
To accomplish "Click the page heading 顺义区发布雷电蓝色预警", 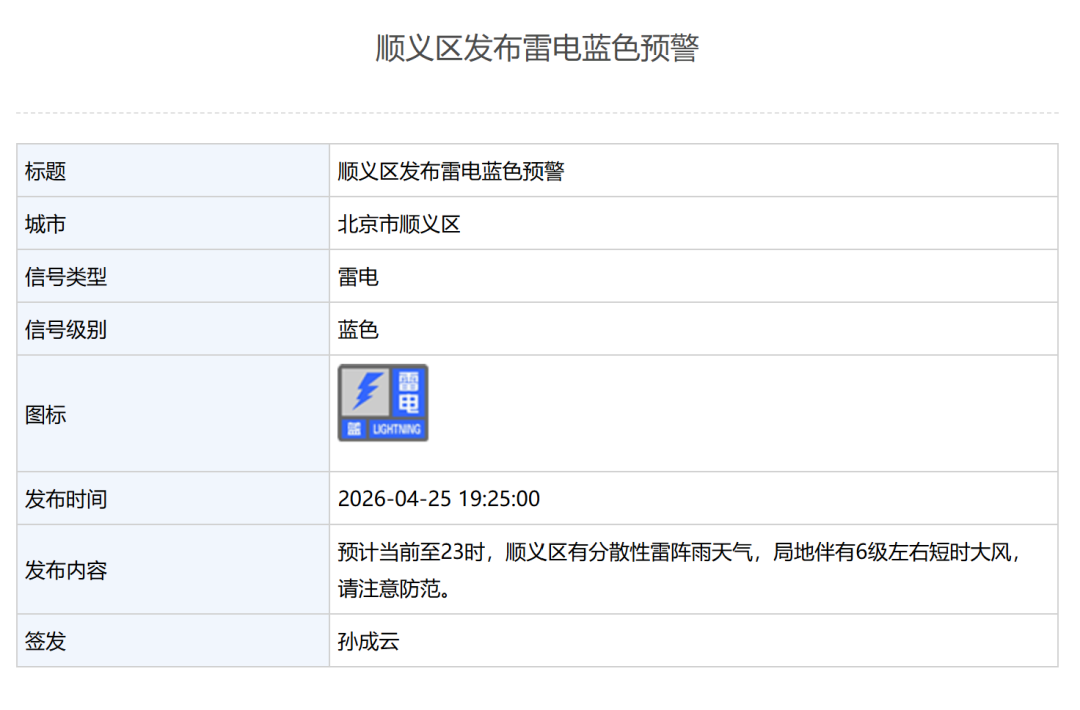I will [537, 48].
